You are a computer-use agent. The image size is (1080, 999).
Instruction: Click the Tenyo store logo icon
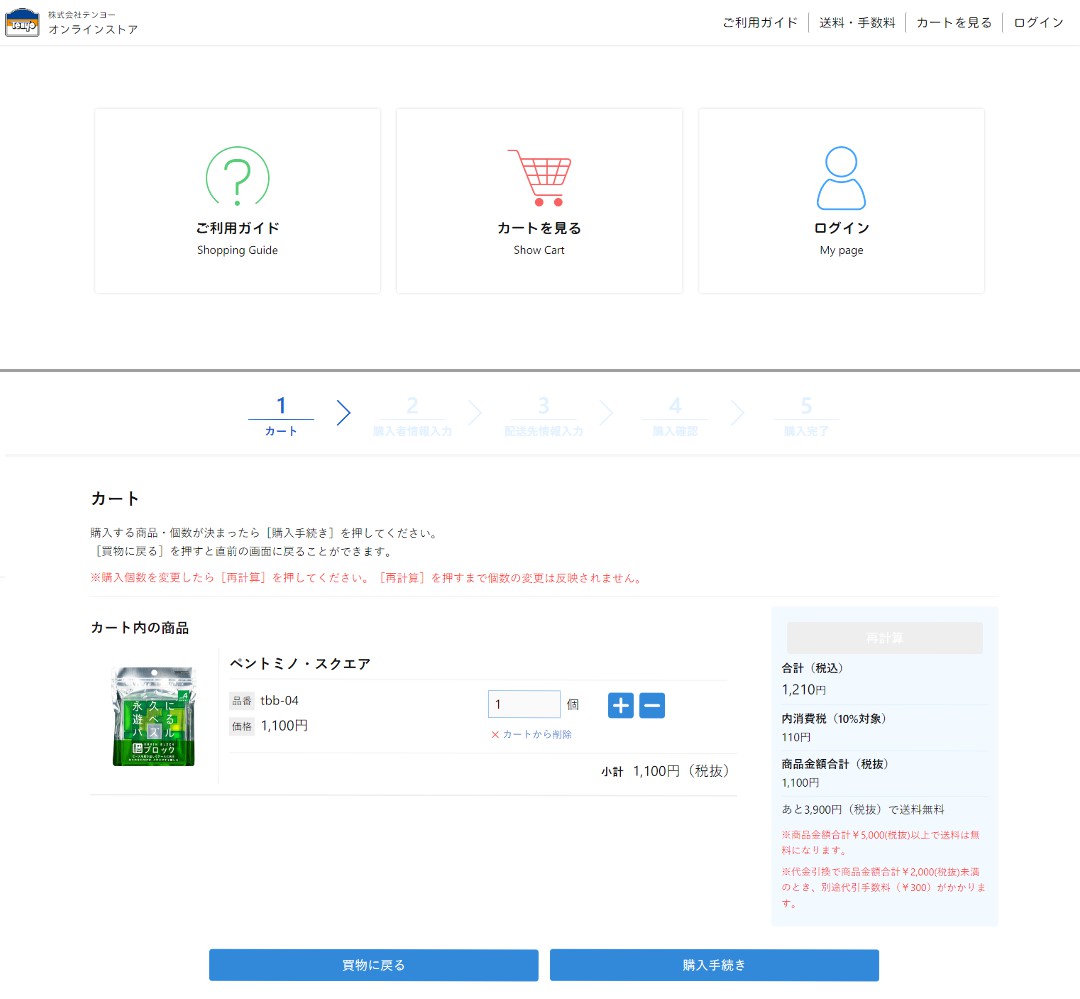point(22,22)
